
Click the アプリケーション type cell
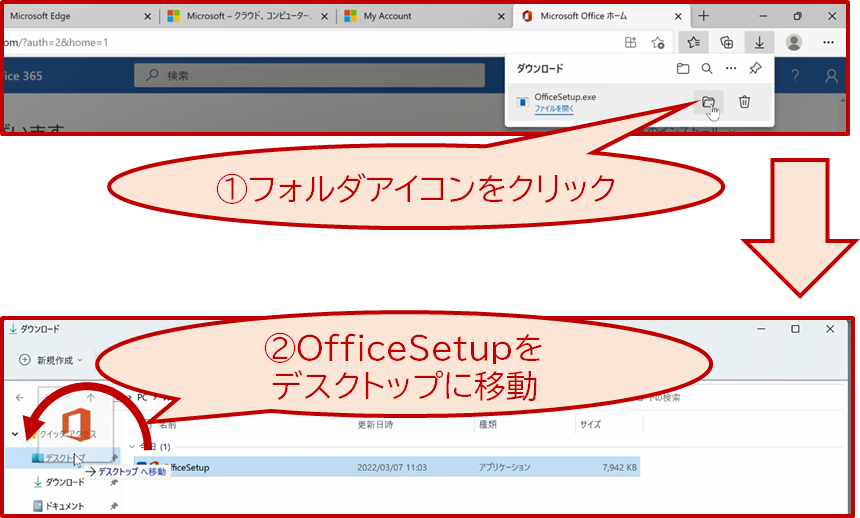pyautogui.click(x=505, y=468)
